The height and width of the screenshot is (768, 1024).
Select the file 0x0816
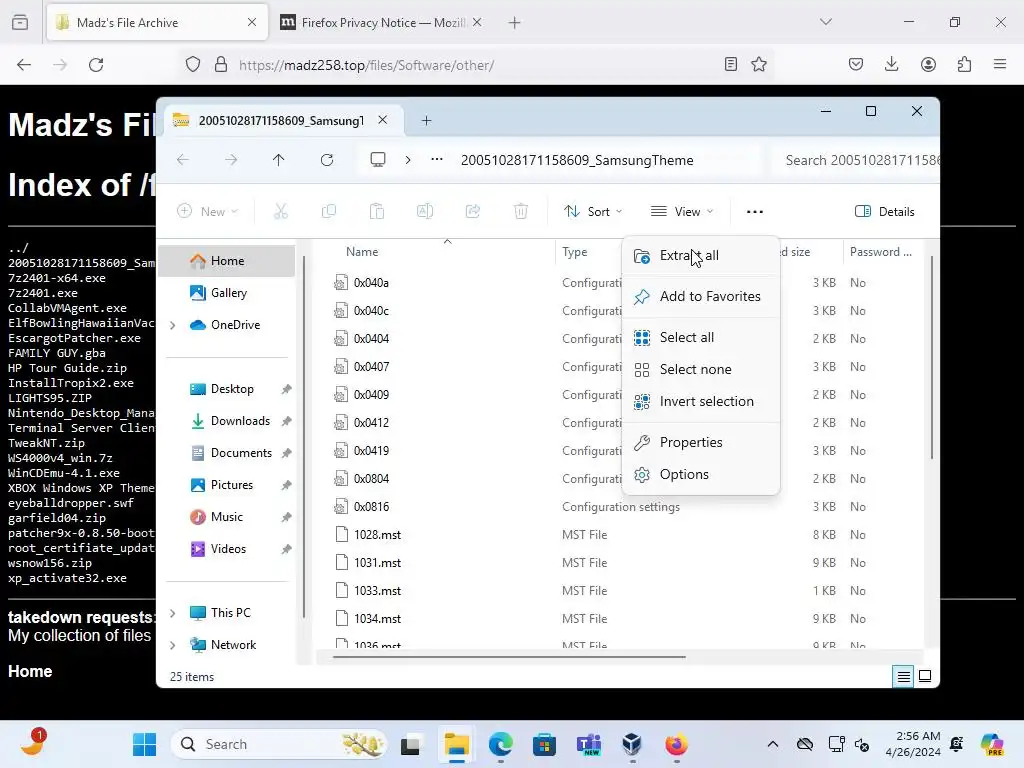point(371,507)
